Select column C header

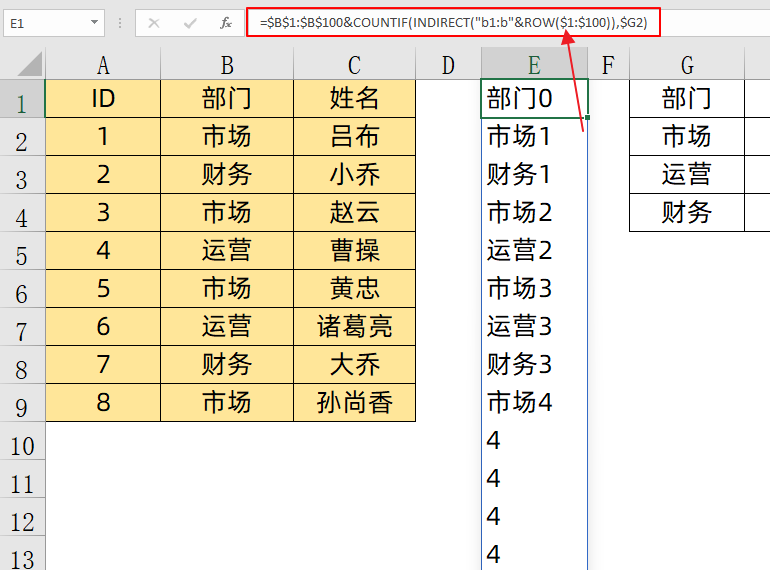click(355, 64)
